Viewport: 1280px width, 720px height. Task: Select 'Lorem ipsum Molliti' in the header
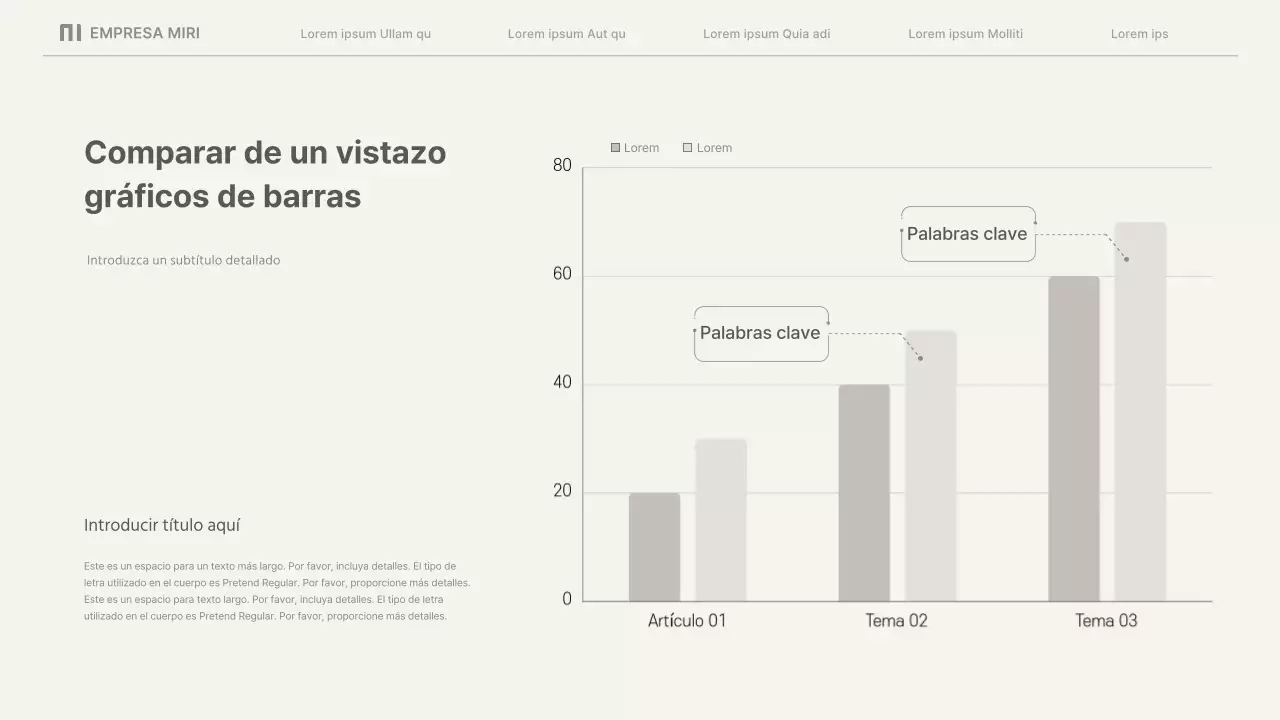965,34
